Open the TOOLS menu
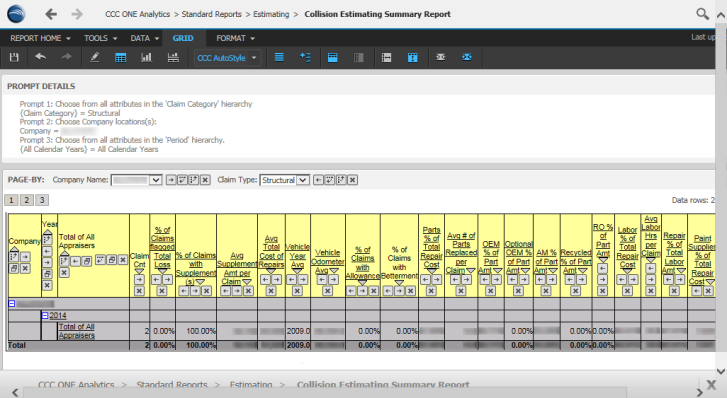Screen dimensions: 727x398 pyautogui.click(x=100, y=38)
